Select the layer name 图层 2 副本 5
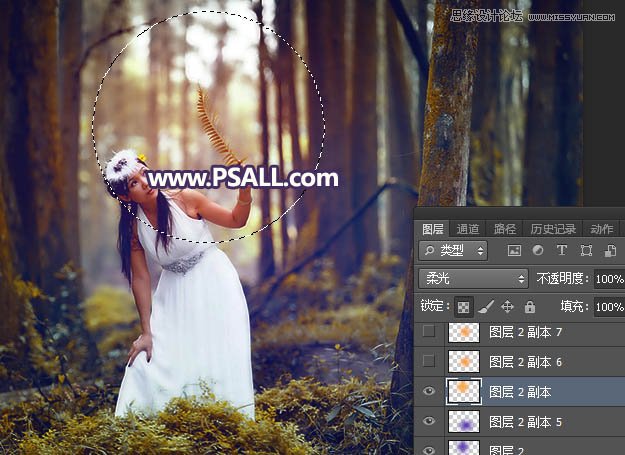625x455 pixels. tap(525, 422)
